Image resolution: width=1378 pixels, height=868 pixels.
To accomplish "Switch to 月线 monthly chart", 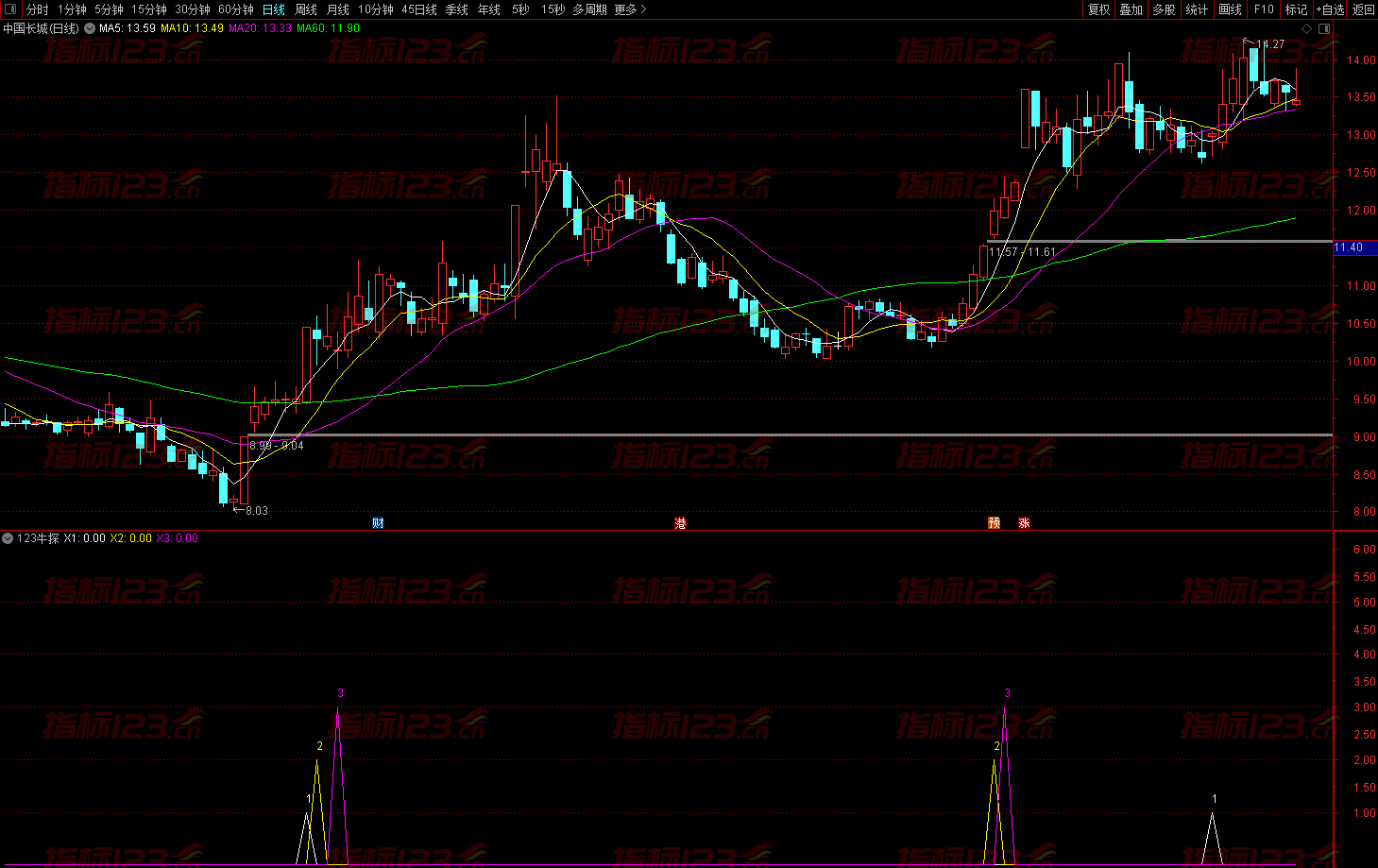I will click(x=338, y=9).
